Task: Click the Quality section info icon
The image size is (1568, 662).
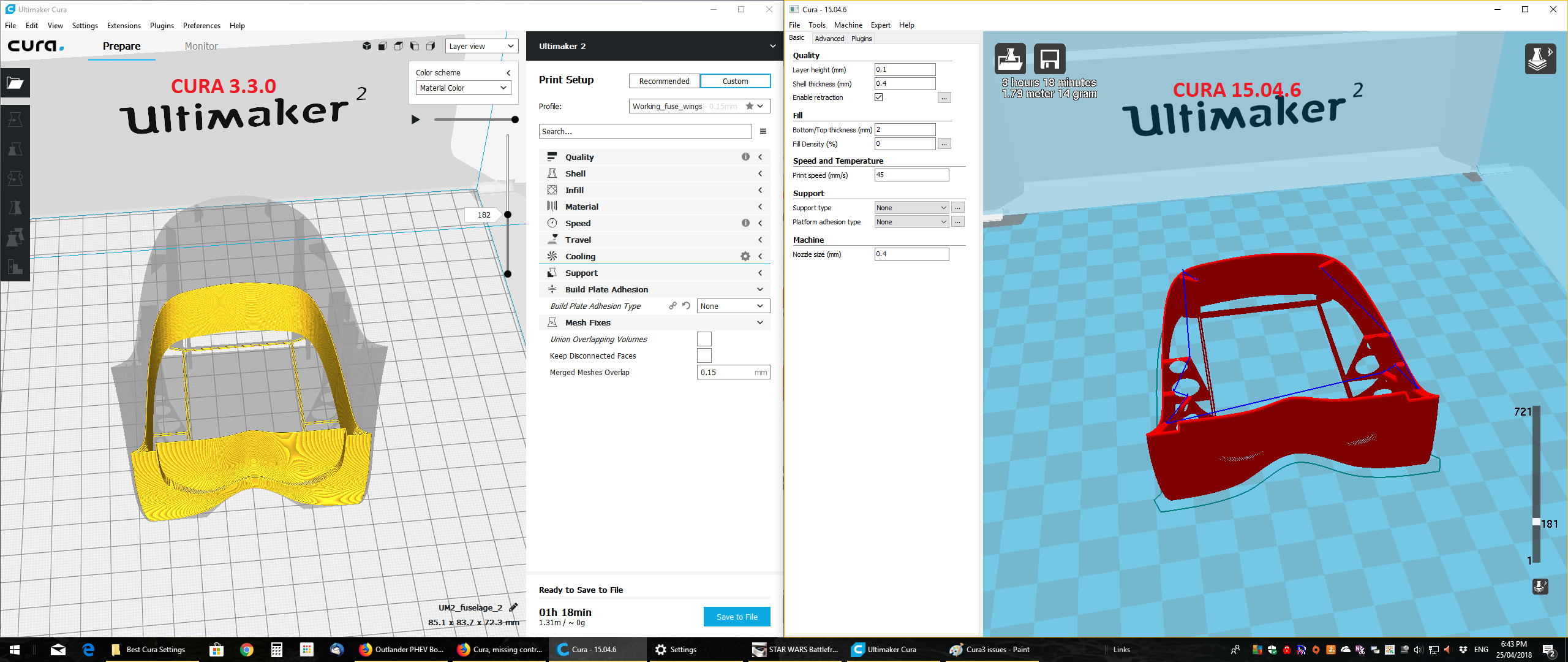Action: [745, 157]
